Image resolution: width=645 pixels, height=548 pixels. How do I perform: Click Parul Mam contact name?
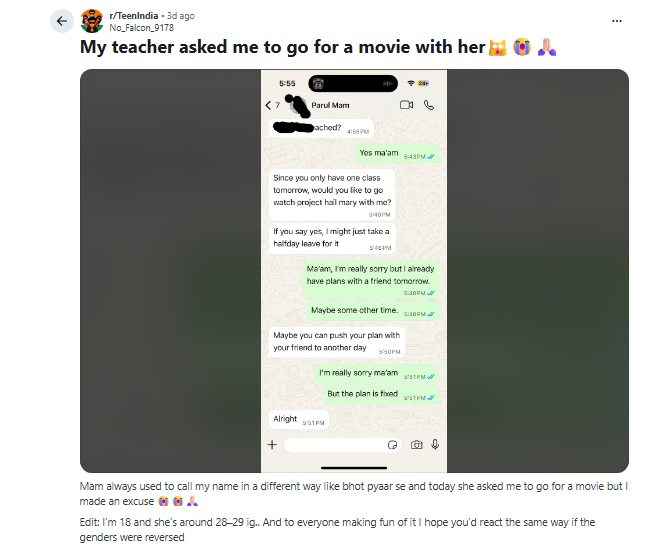[330, 105]
